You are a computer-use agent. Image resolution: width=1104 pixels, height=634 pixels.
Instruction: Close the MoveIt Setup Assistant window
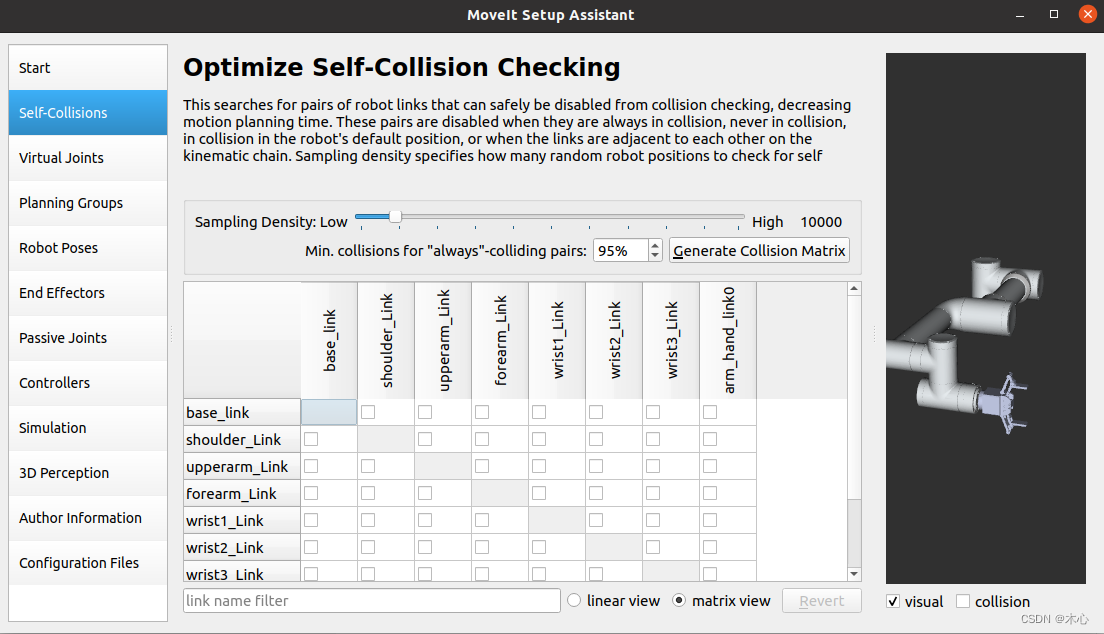(1088, 14)
